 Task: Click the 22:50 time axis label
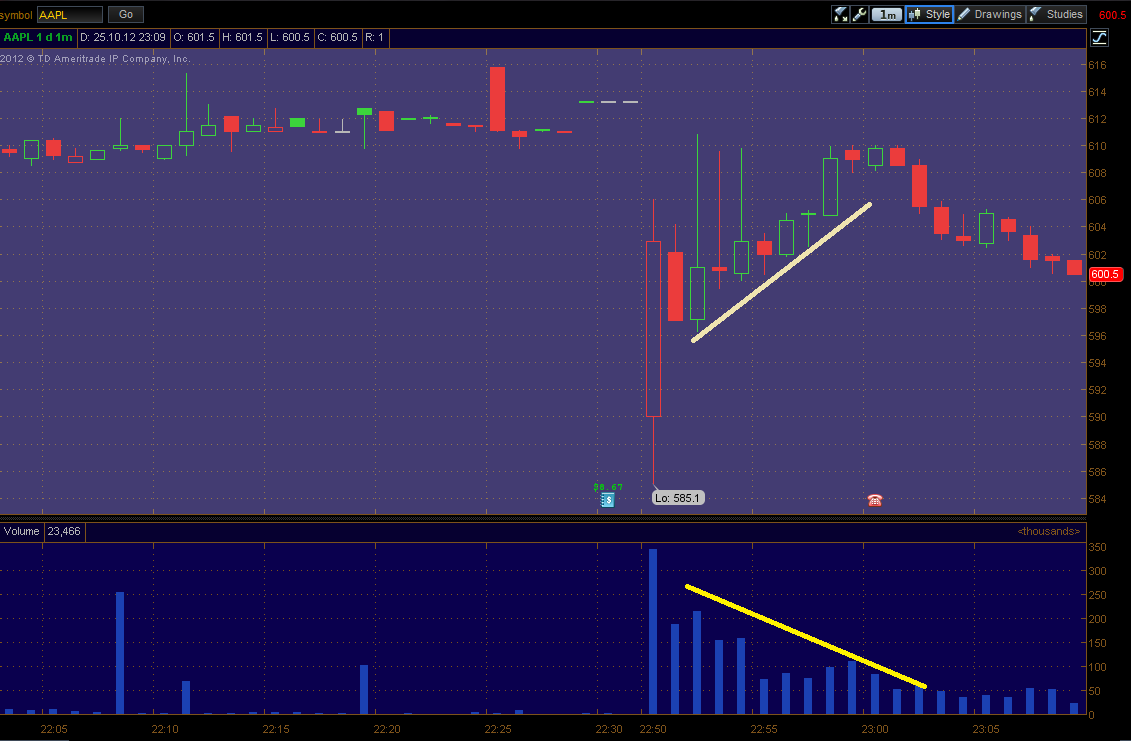click(653, 729)
